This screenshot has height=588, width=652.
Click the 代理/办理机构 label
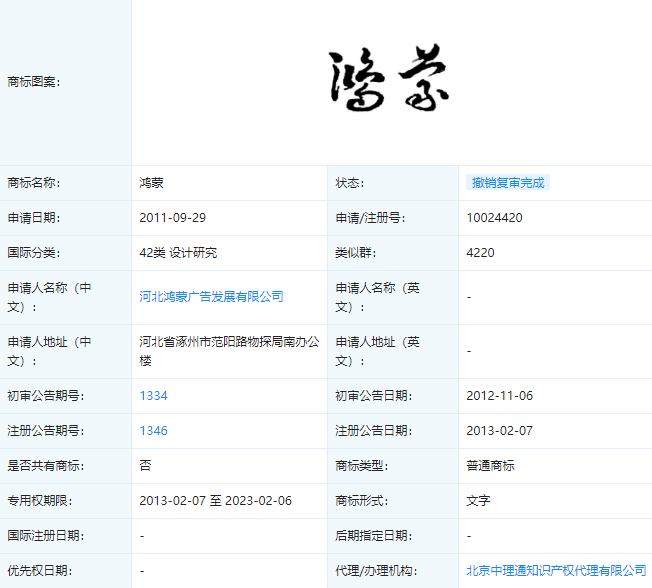pos(376,570)
